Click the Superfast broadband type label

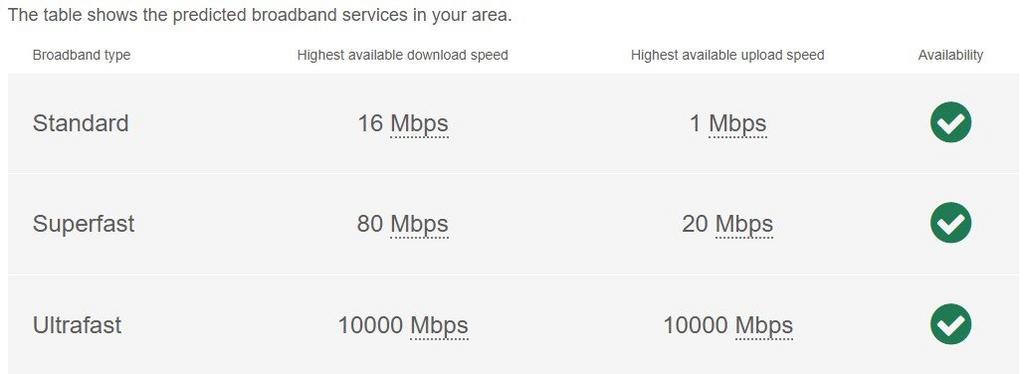coord(84,224)
